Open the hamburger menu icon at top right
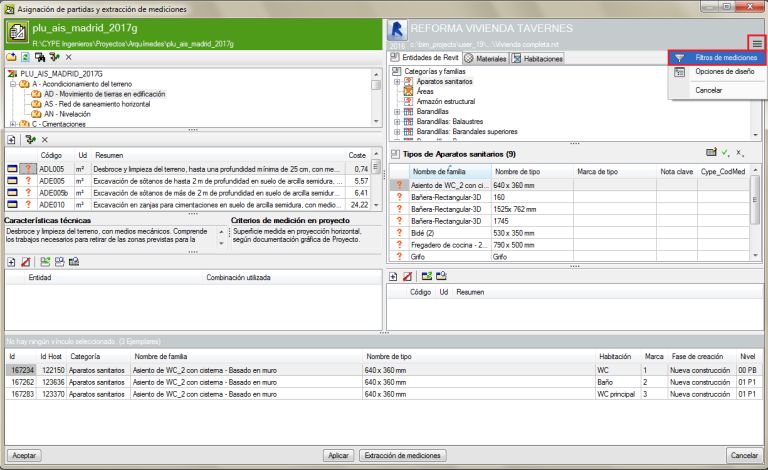 tap(757, 44)
